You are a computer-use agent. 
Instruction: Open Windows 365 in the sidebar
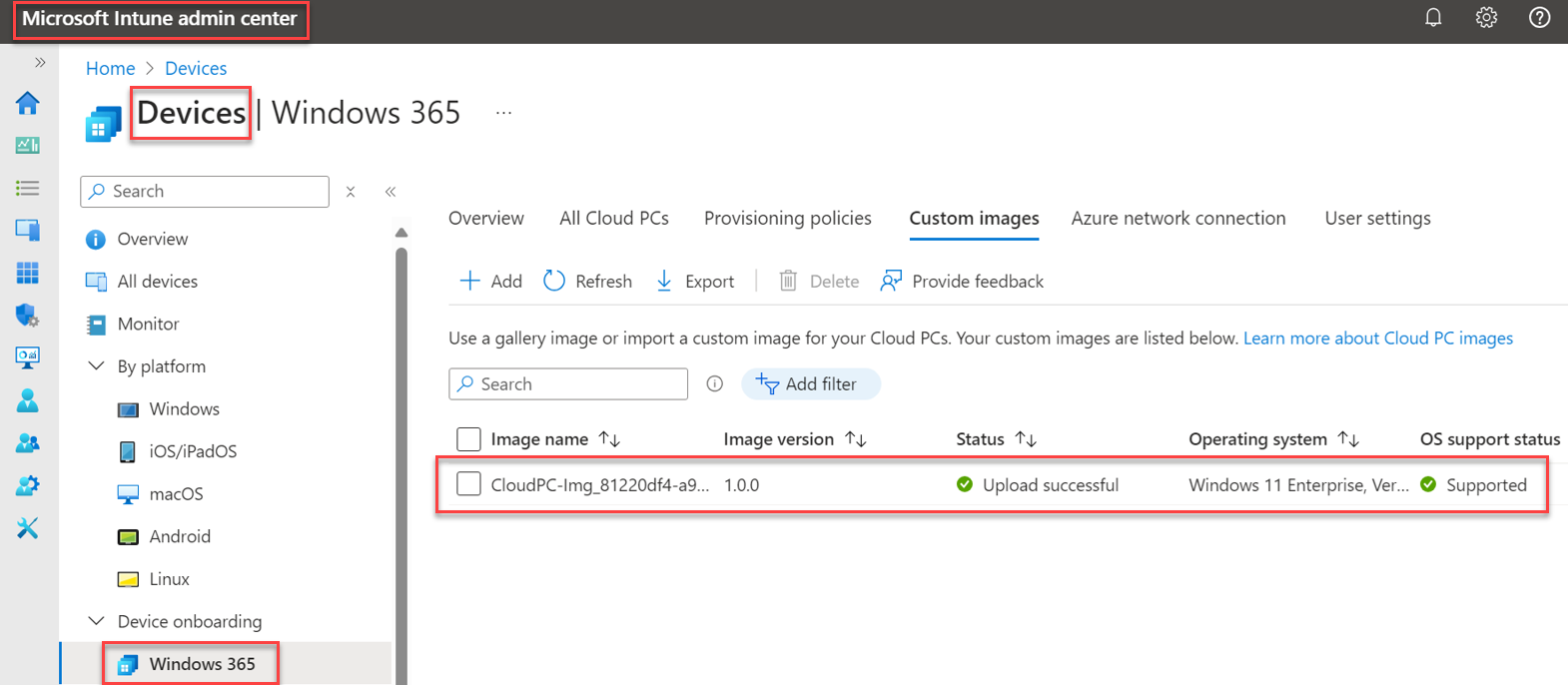pyautogui.click(x=202, y=664)
